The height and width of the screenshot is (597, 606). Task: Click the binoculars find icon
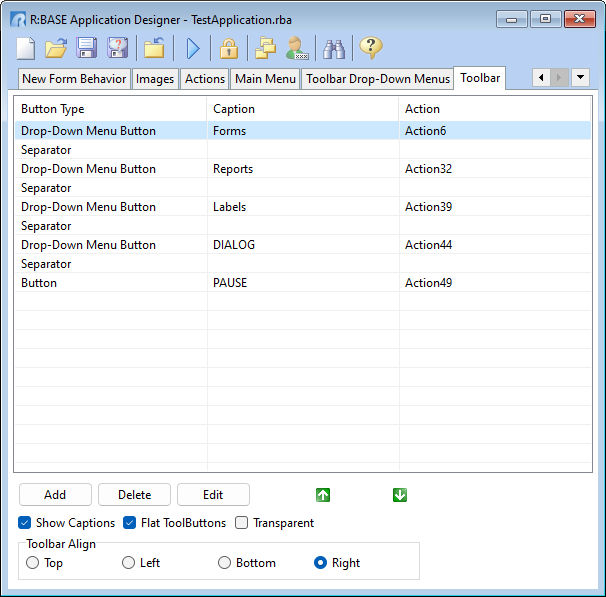pyautogui.click(x=334, y=48)
